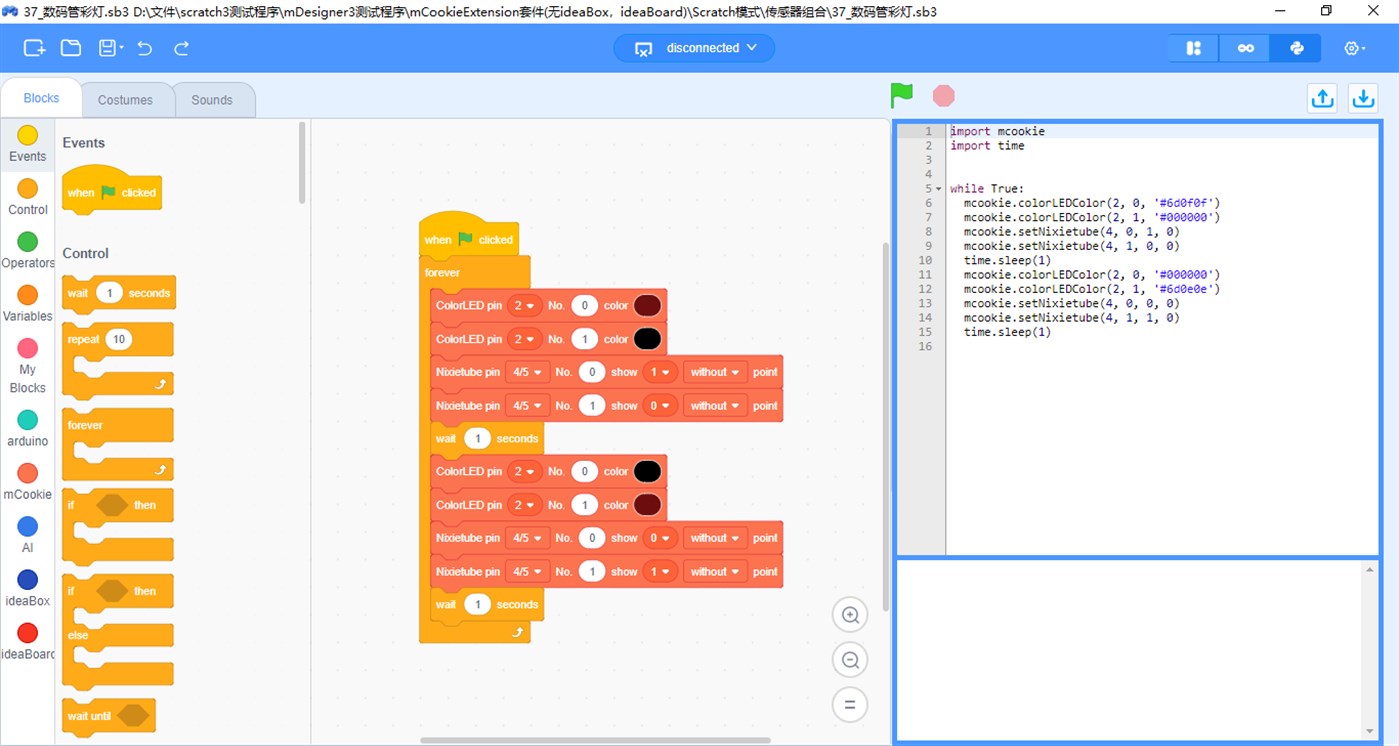Redo the last action
The width and height of the screenshot is (1399, 746).
(180, 47)
